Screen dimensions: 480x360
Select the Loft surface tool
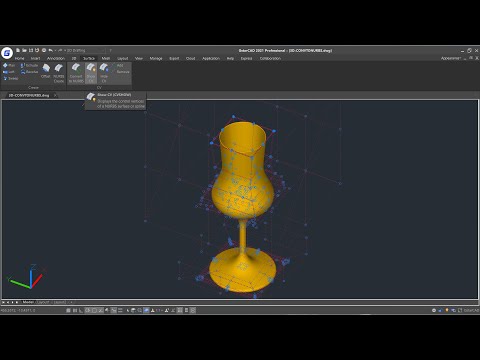[x=9, y=72]
